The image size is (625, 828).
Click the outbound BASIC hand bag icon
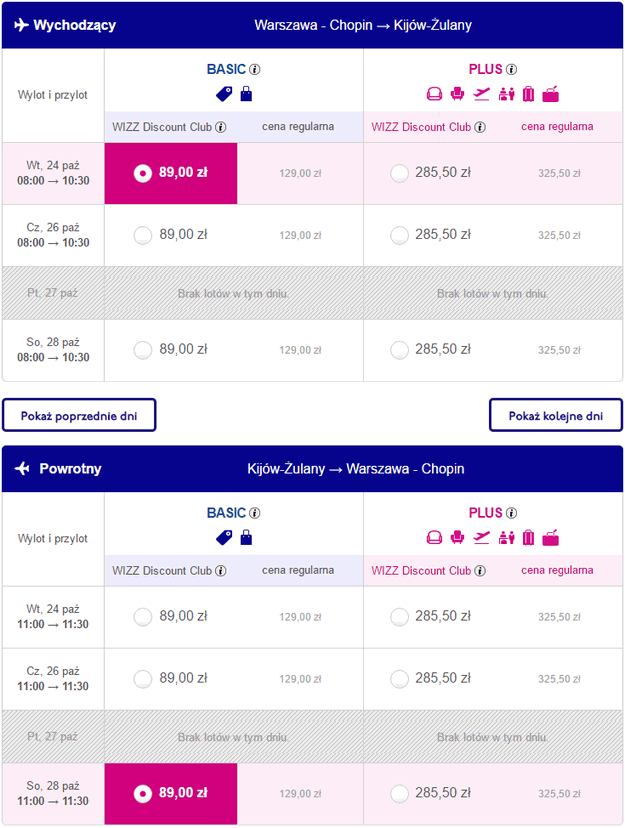[x=246, y=94]
